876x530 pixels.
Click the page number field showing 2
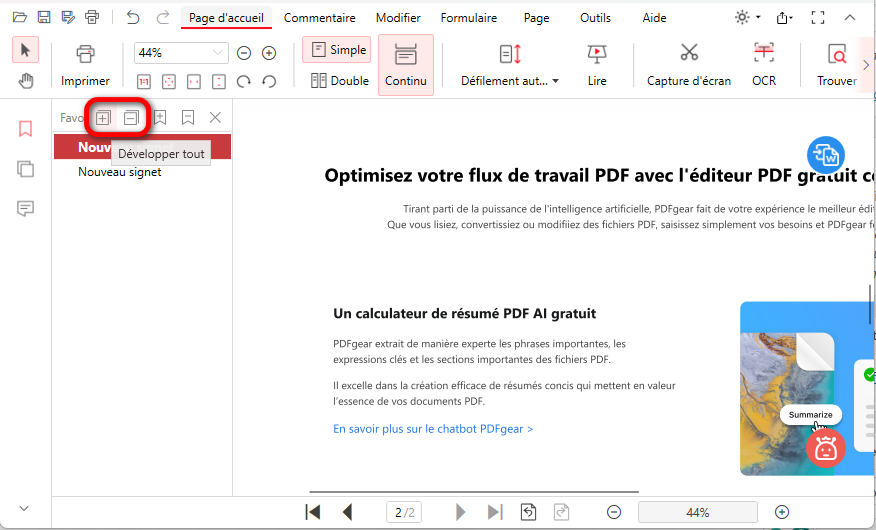click(x=404, y=512)
